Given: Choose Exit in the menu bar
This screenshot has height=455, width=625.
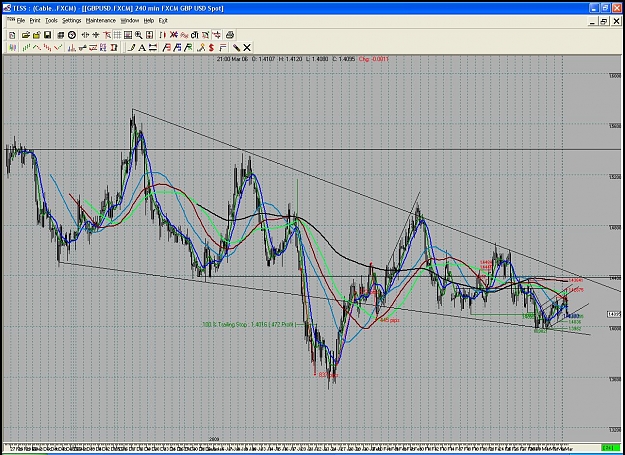Looking at the screenshot, I should tap(163, 21).
